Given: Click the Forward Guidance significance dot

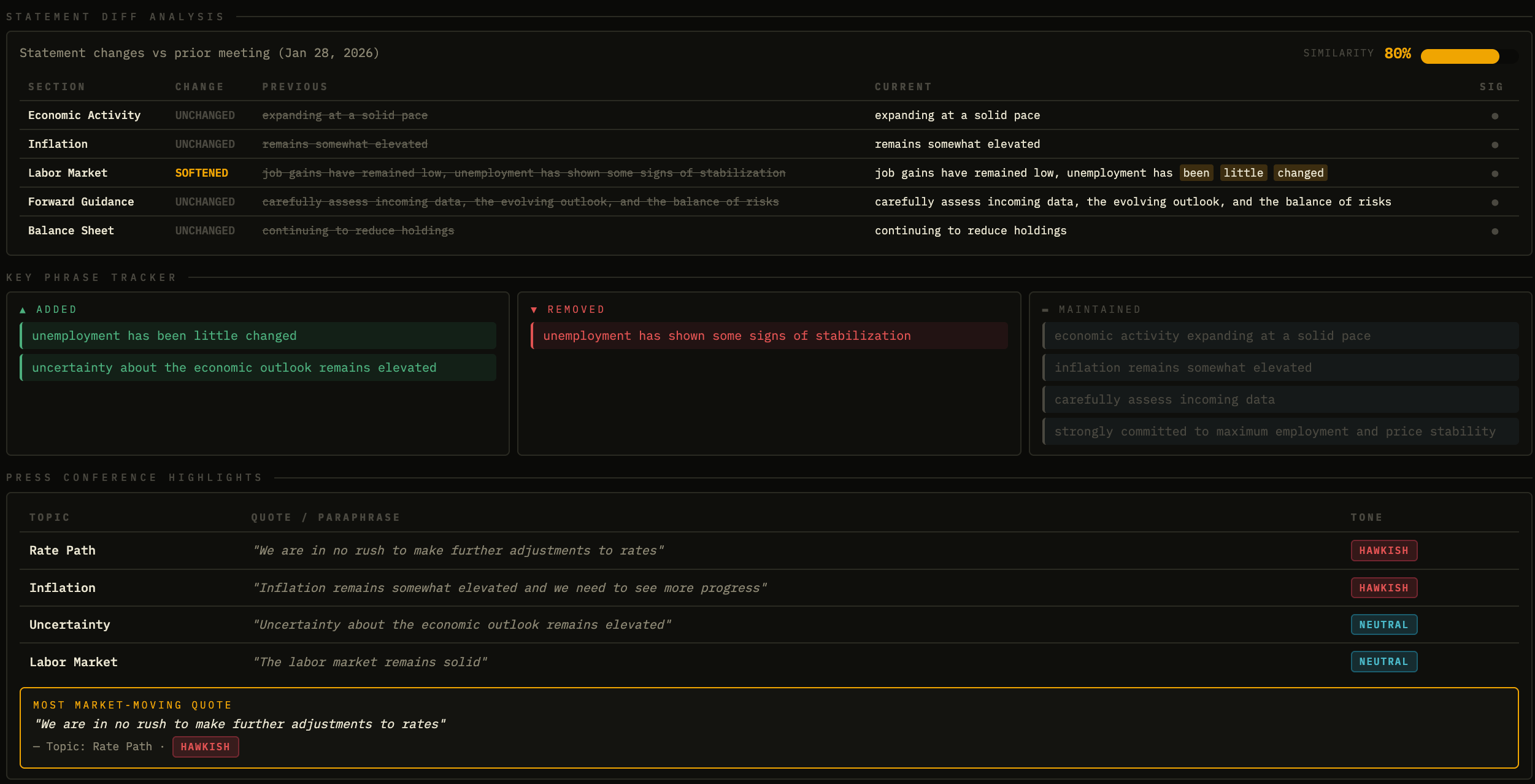Looking at the screenshot, I should tap(1495, 202).
